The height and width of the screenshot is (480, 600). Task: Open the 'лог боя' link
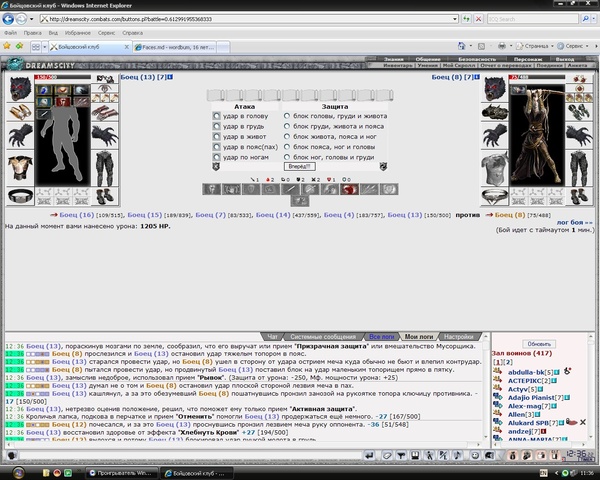click(574, 222)
